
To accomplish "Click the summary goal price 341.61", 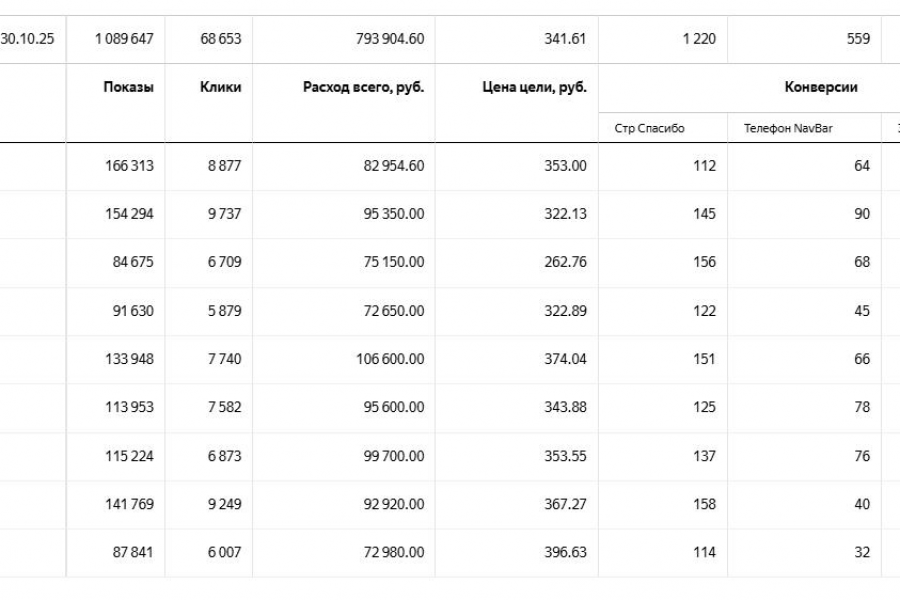I will tap(565, 40).
